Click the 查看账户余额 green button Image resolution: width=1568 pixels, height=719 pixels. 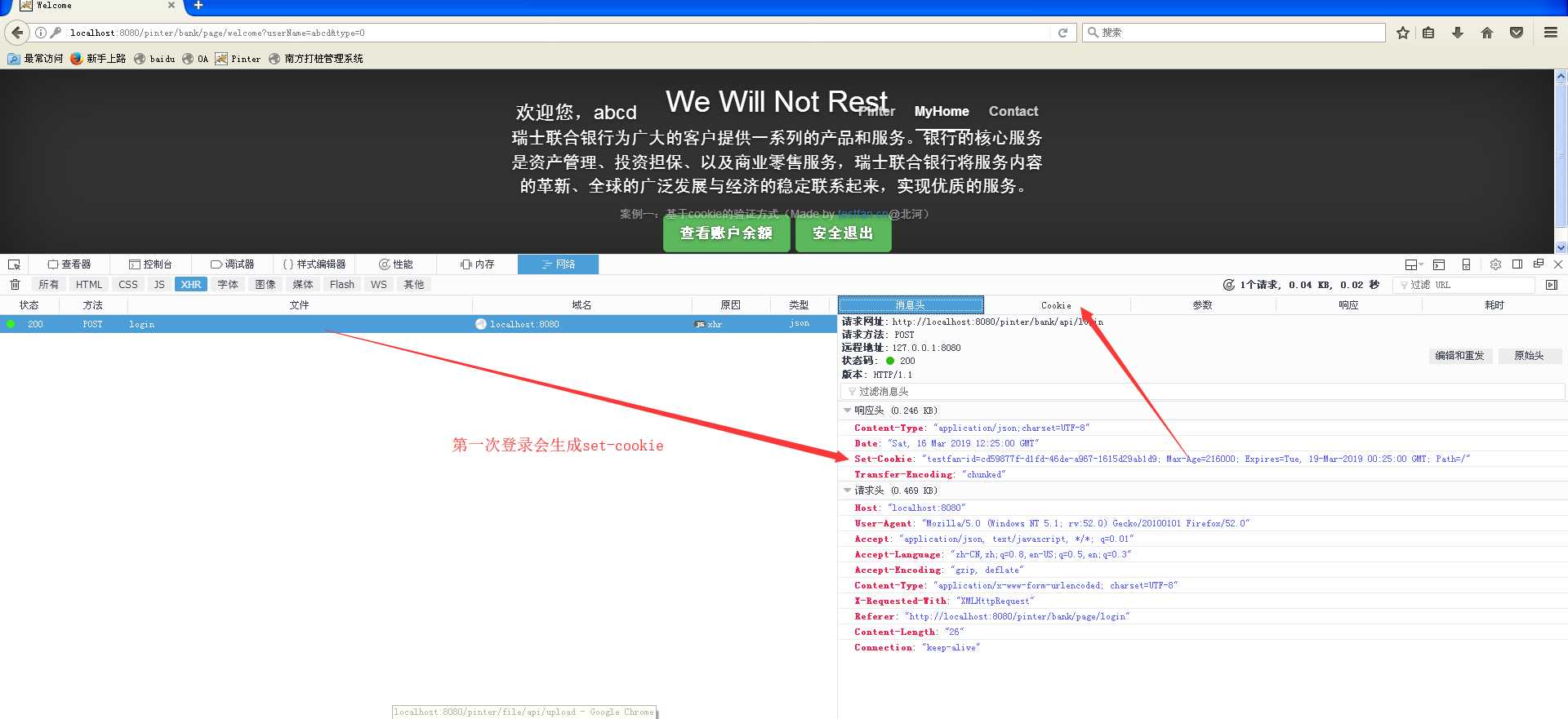coord(726,233)
